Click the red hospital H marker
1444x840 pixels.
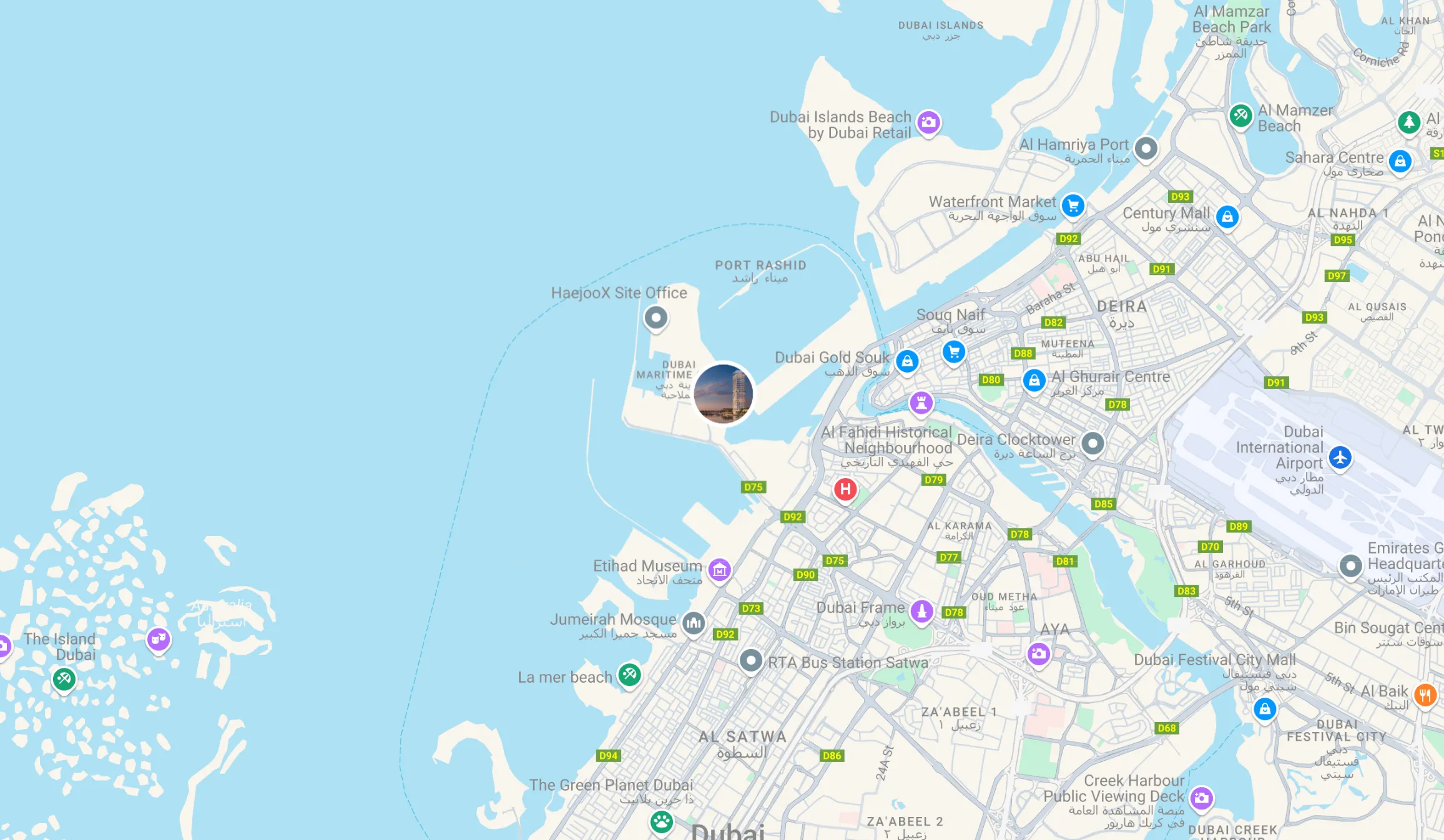click(x=845, y=490)
